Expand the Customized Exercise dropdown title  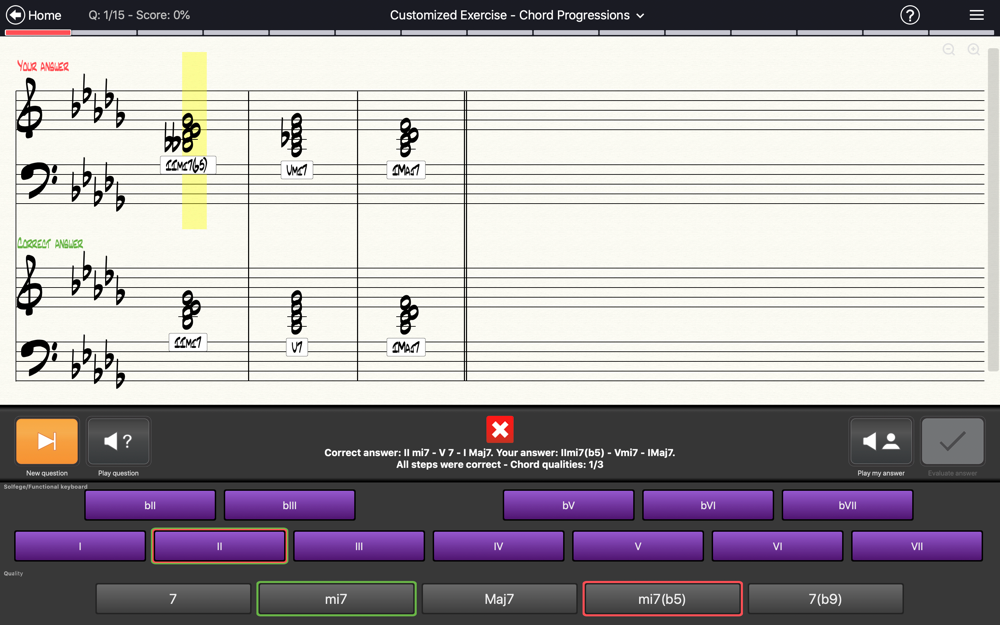517,15
